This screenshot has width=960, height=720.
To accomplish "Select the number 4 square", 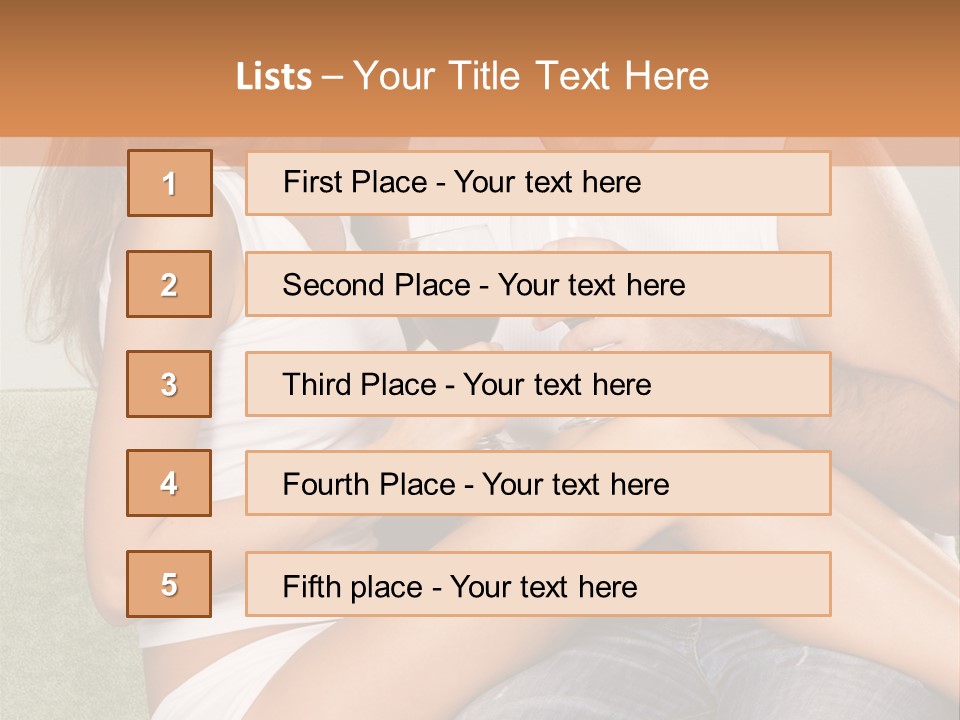I will coord(169,483).
